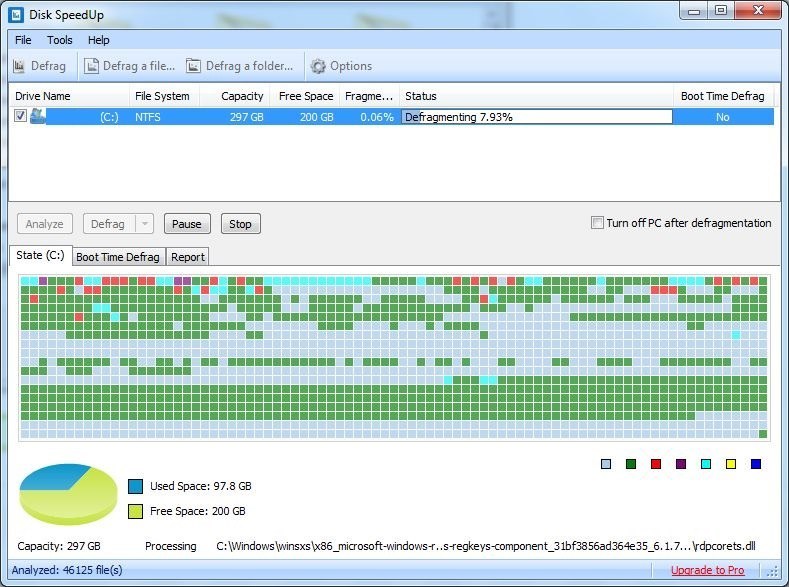Click the Used Space blue color box
This screenshot has width=789, height=587.
tap(135, 486)
